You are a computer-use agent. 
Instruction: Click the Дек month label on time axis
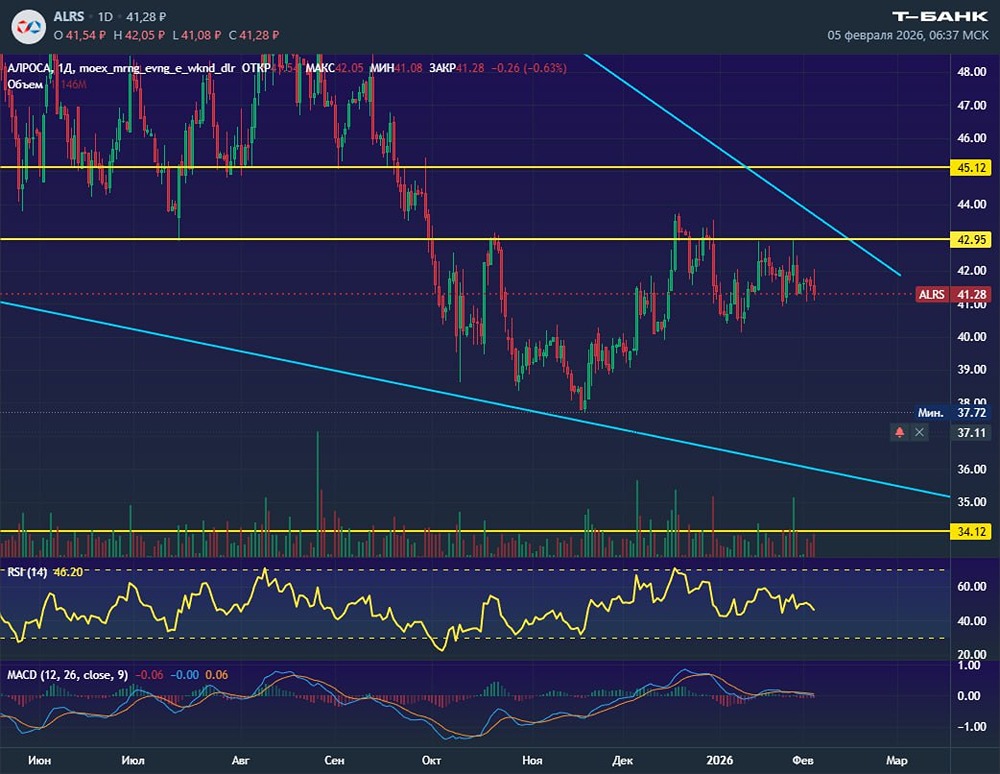click(622, 760)
